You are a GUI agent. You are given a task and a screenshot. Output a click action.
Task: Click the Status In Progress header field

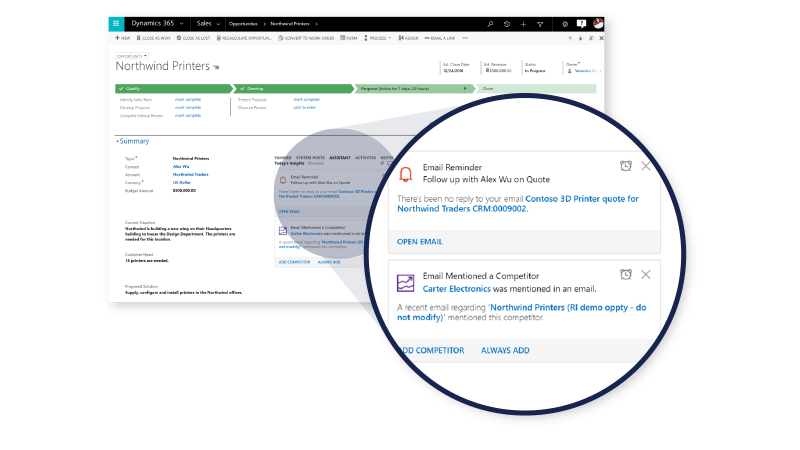[x=535, y=68]
